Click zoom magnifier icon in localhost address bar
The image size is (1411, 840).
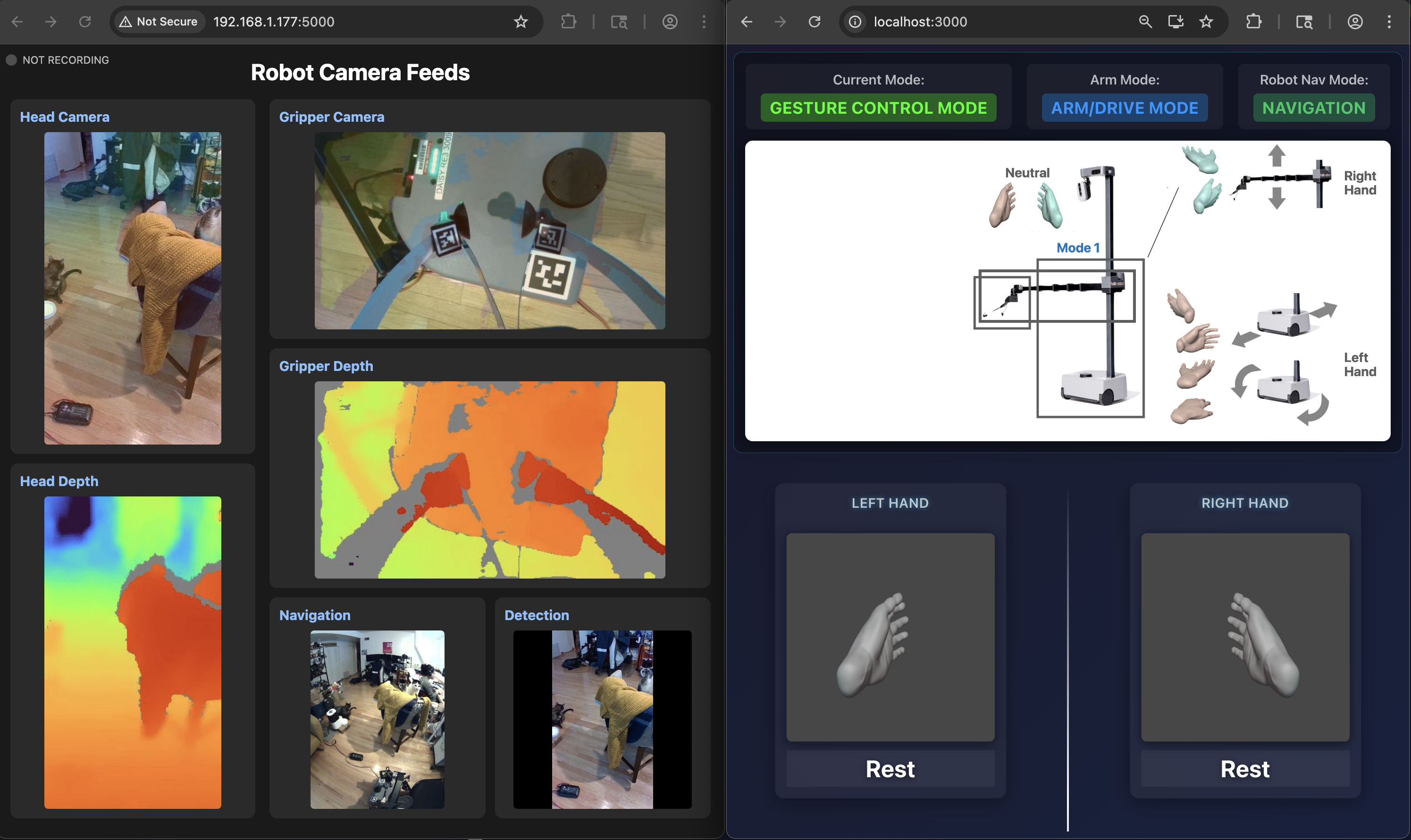tap(1145, 22)
